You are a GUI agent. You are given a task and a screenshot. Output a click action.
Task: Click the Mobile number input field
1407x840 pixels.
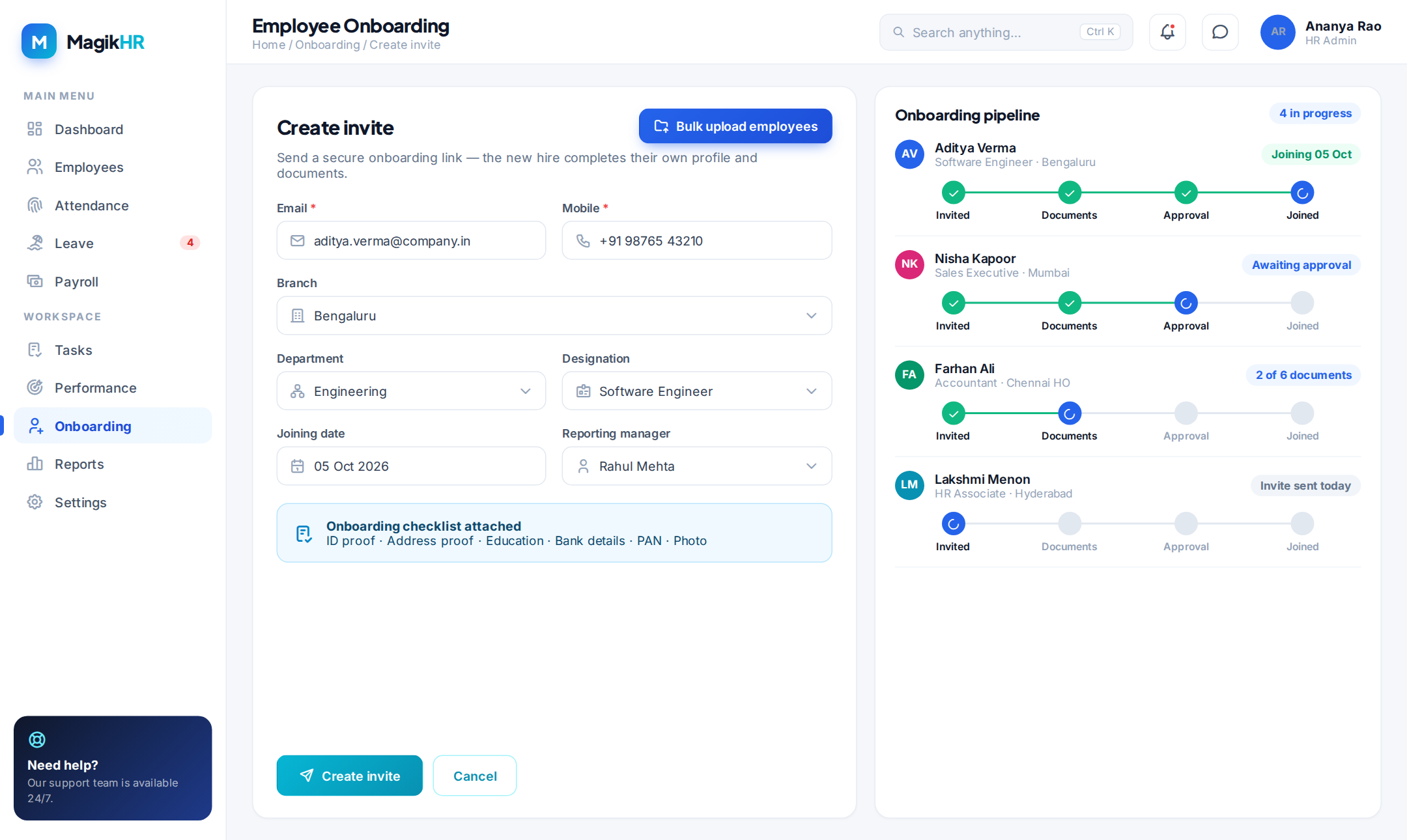(x=697, y=241)
